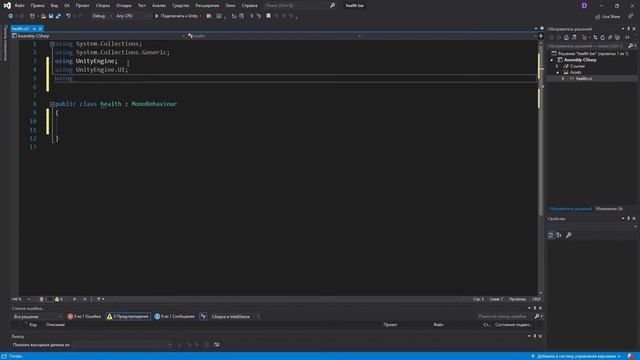Image resolution: width=640 pixels, height=360 pixels.
Task: Open the Проект menu
Action: click(x=82, y=6)
